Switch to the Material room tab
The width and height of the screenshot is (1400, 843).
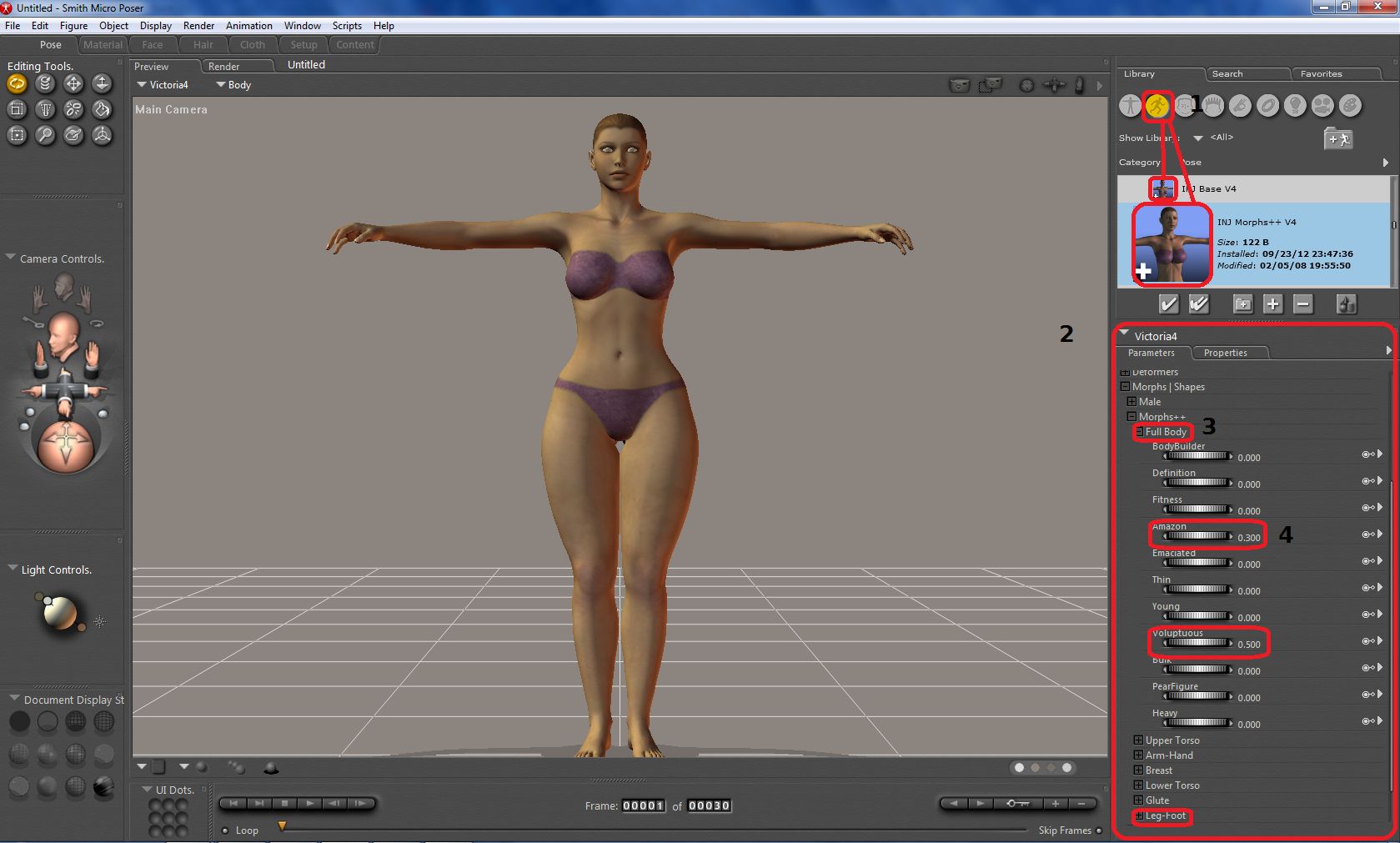pyautogui.click(x=103, y=45)
